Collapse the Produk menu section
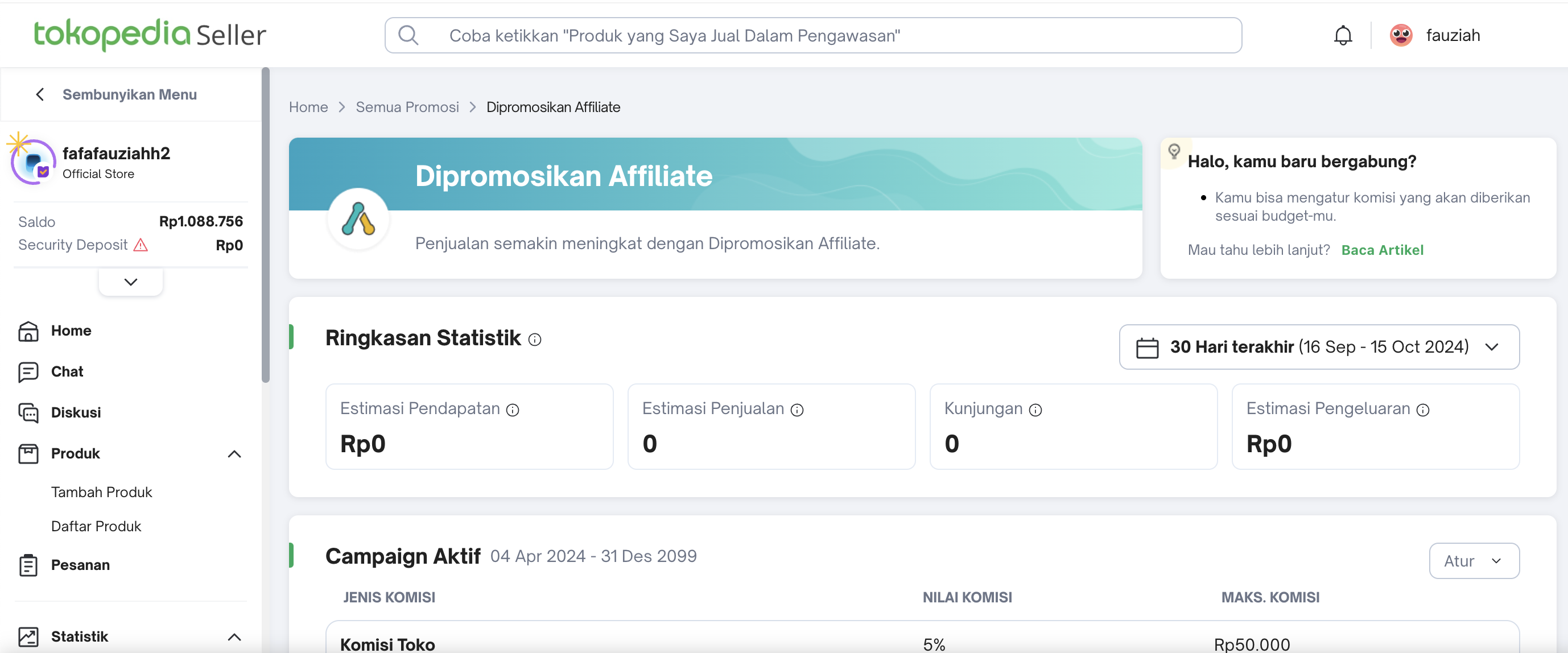The width and height of the screenshot is (1568, 653). coord(234,454)
